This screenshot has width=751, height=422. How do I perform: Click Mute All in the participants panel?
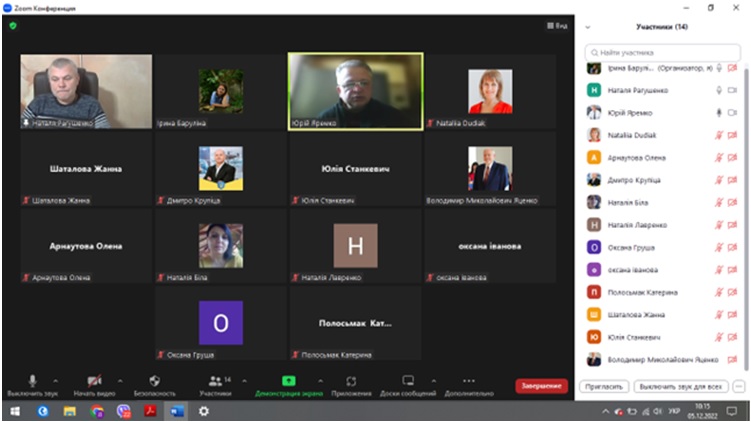coord(681,387)
